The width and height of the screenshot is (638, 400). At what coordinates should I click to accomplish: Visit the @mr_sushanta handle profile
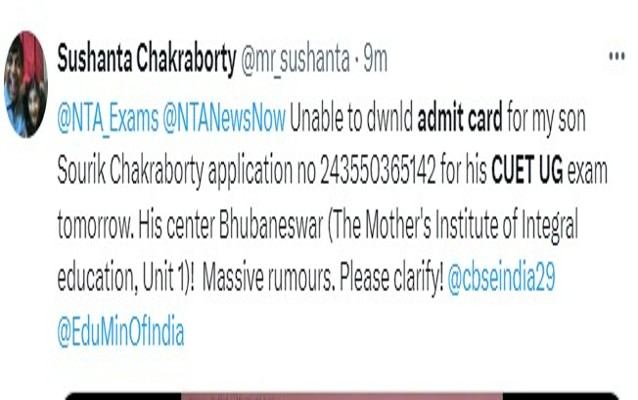(295, 59)
